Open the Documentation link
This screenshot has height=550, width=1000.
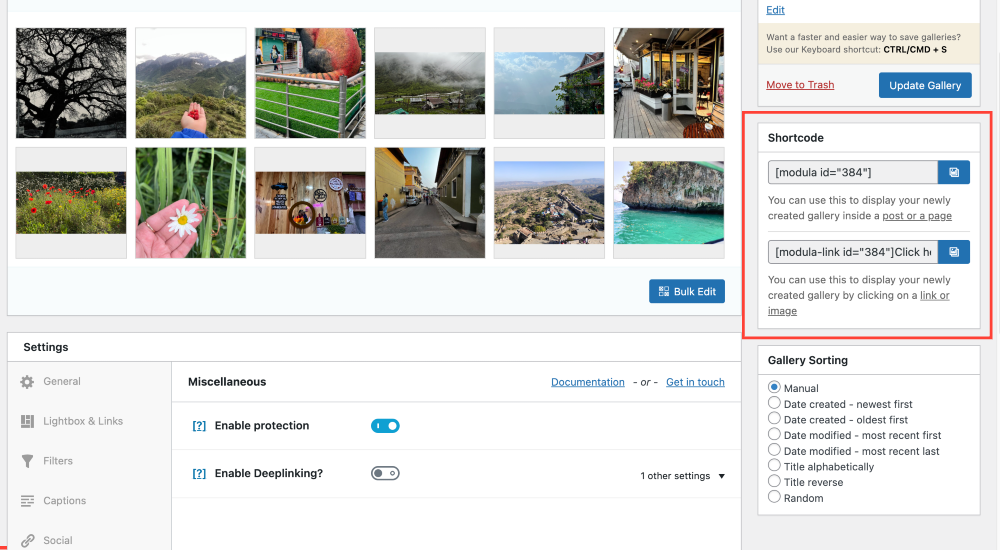[x=587, y=382]
